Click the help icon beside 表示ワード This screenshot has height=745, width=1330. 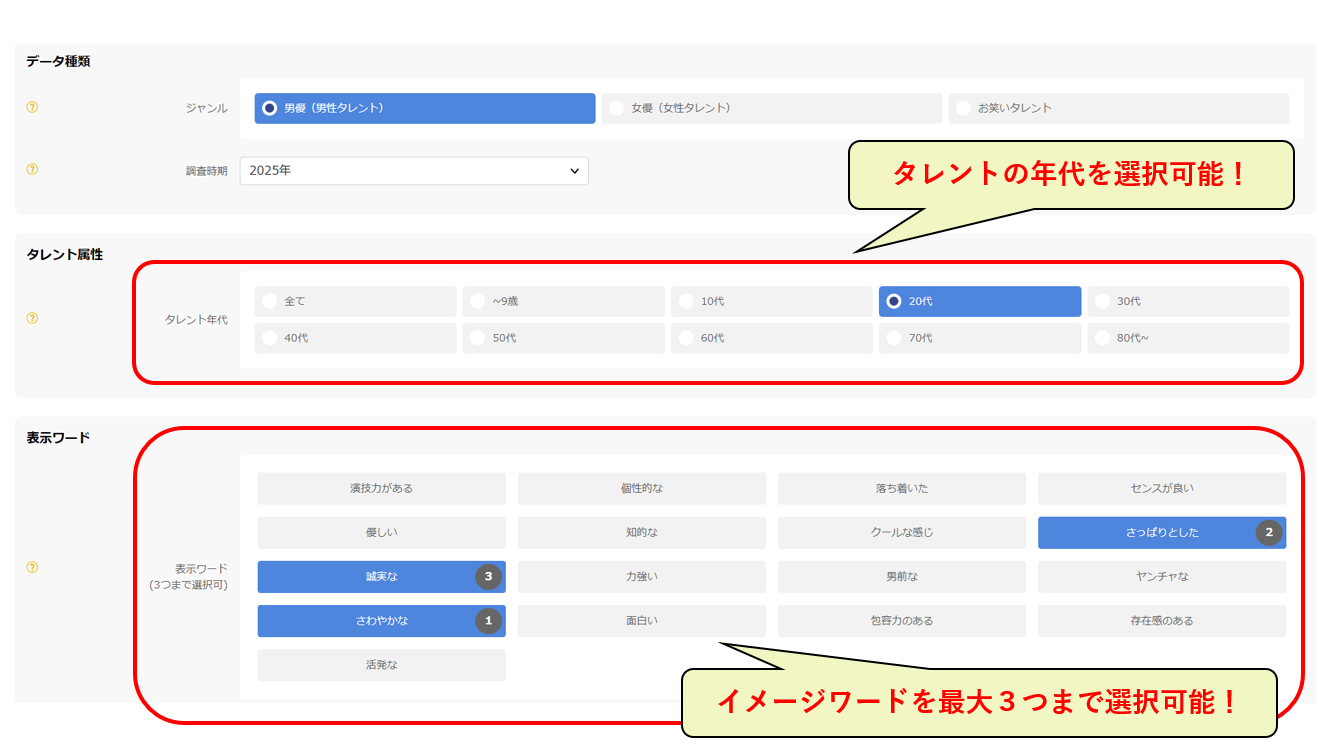tap(32, 568)
